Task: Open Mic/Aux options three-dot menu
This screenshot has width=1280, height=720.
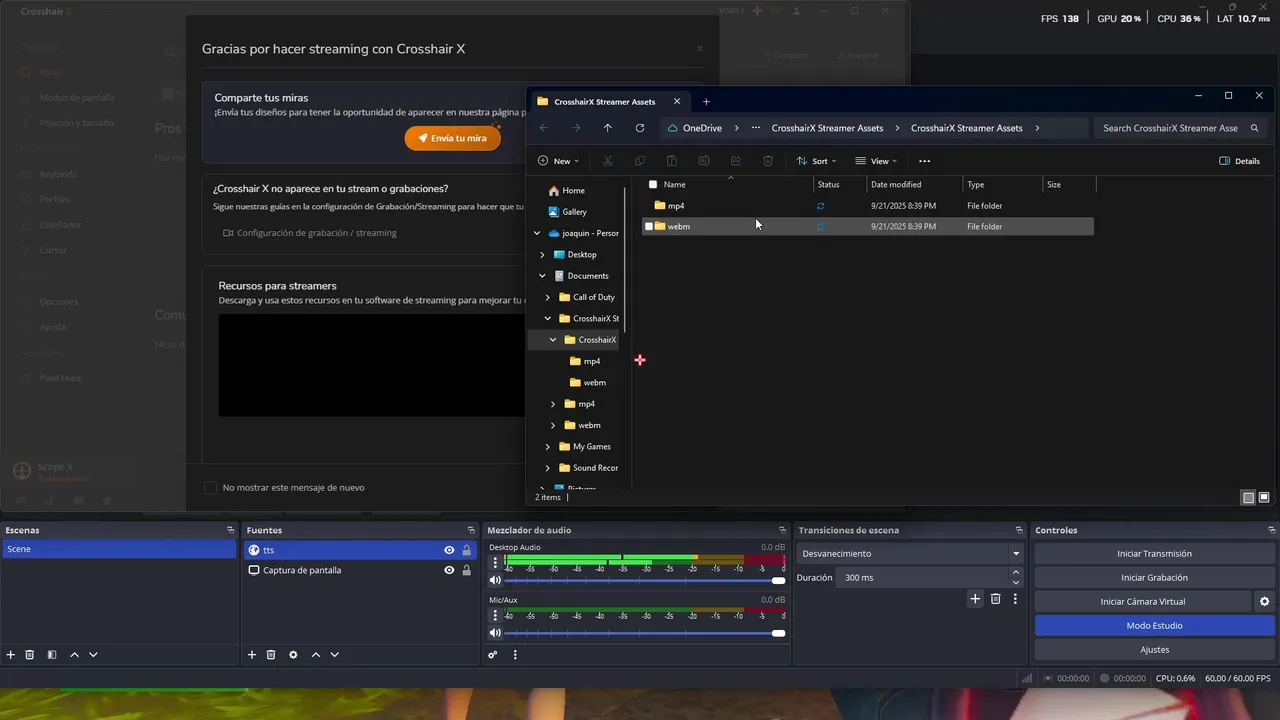Action: (495, 615)
